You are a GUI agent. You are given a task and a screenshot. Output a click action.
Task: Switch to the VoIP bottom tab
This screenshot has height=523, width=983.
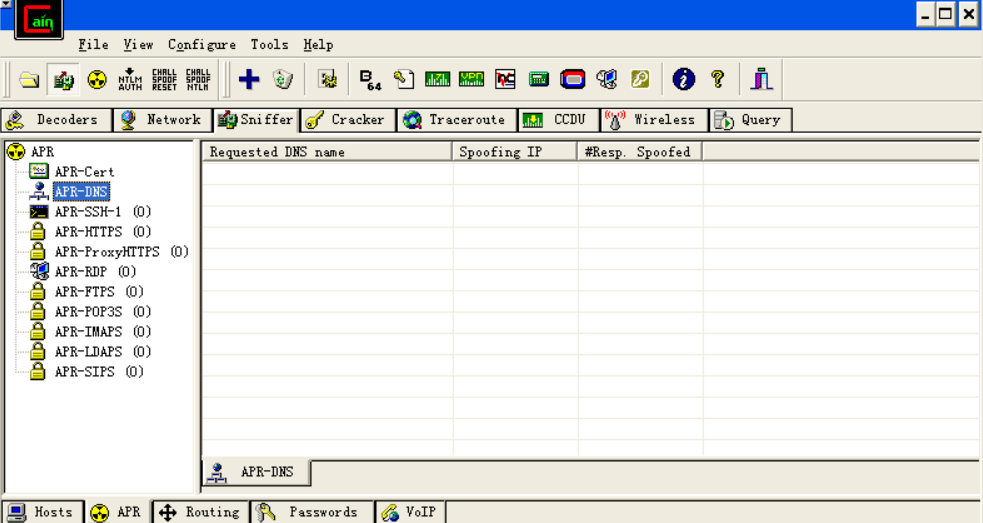[410, 512]
